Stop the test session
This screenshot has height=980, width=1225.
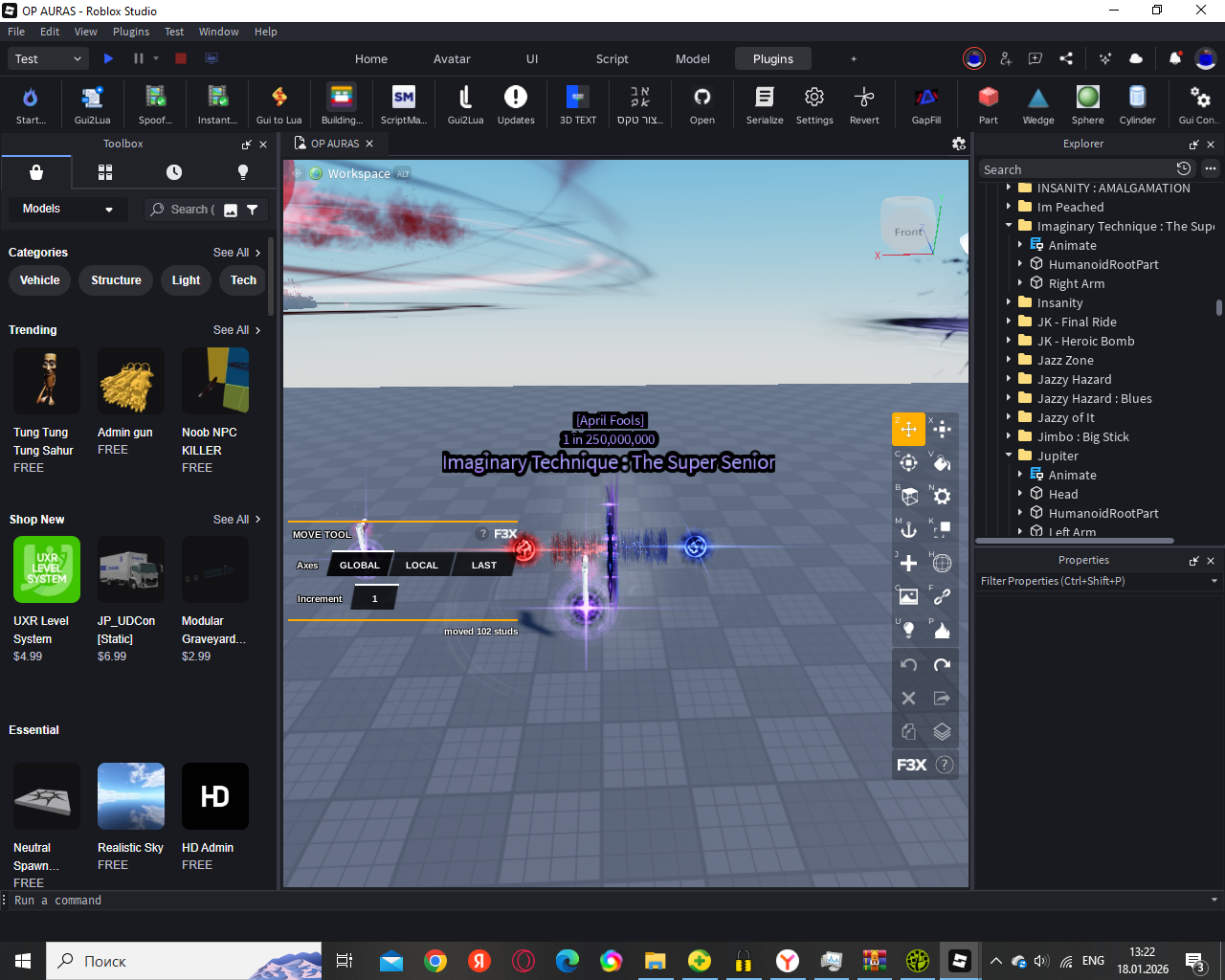pos(180,58)
